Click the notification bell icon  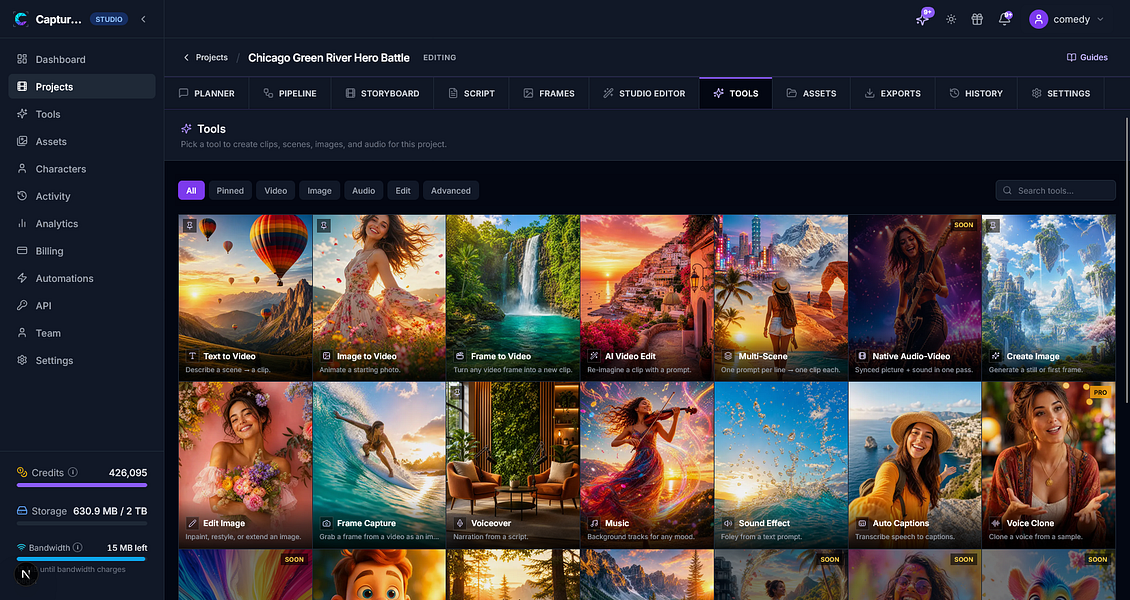point(1004,19)
